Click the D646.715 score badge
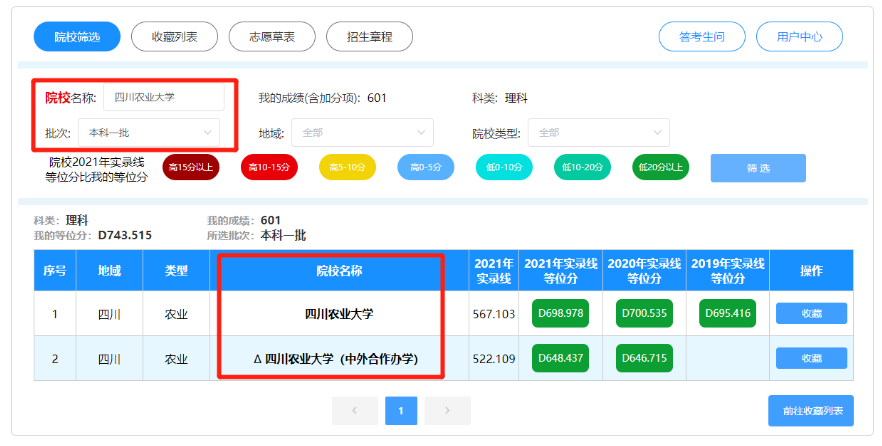This screenshot has height=446, width=882. [644, 358]
